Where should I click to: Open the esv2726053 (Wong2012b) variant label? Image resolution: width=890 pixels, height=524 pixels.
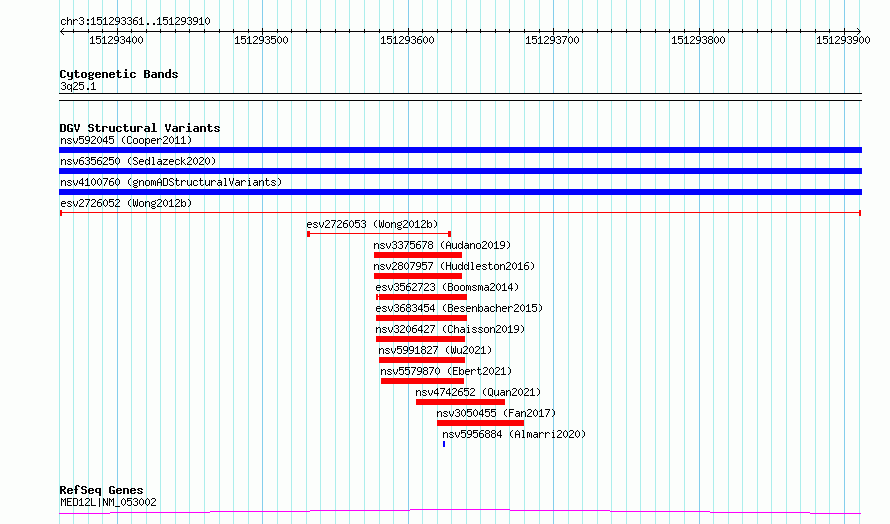372,224
